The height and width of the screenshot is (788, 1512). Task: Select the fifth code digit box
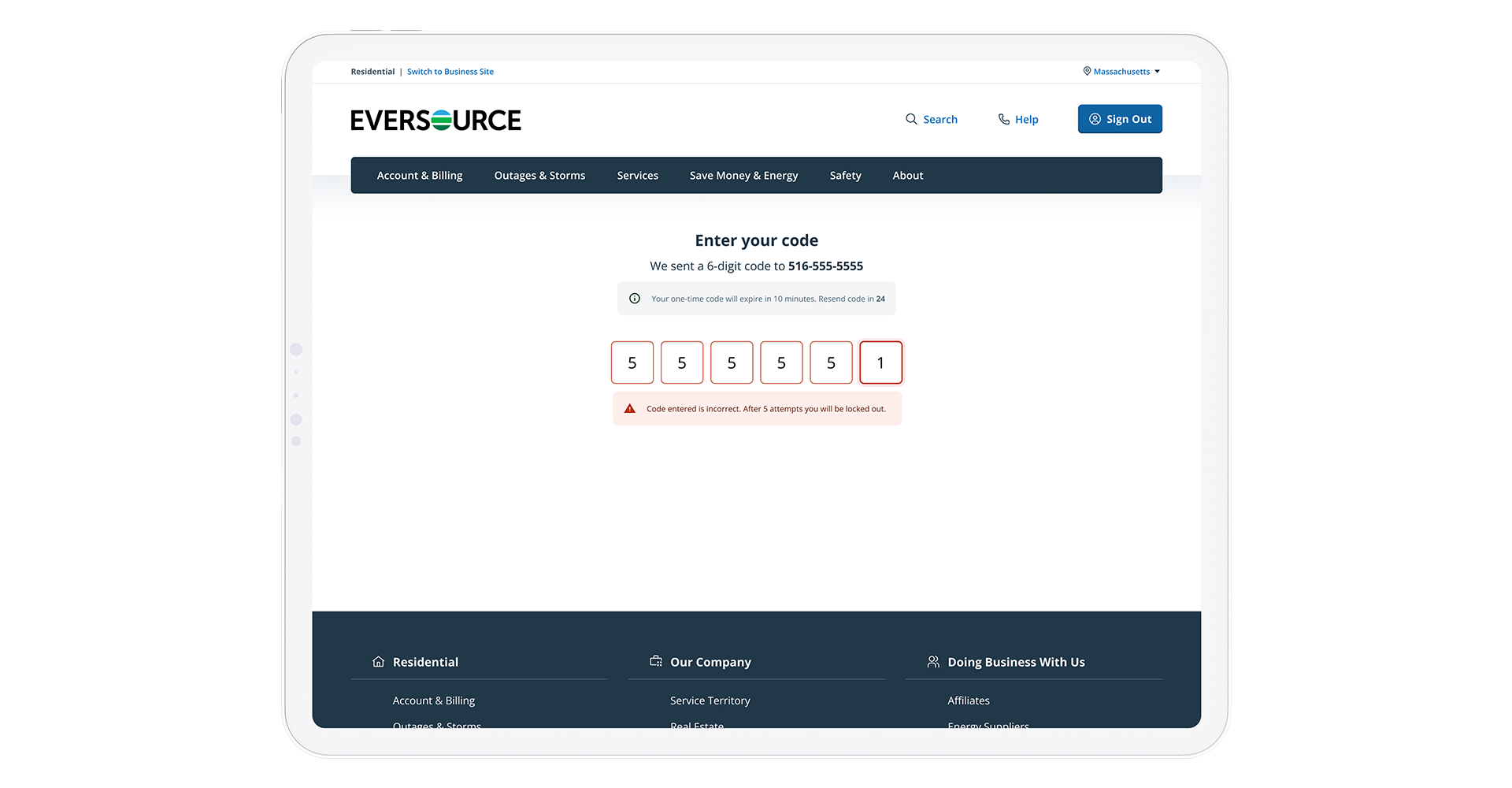[x=831, y=362]
